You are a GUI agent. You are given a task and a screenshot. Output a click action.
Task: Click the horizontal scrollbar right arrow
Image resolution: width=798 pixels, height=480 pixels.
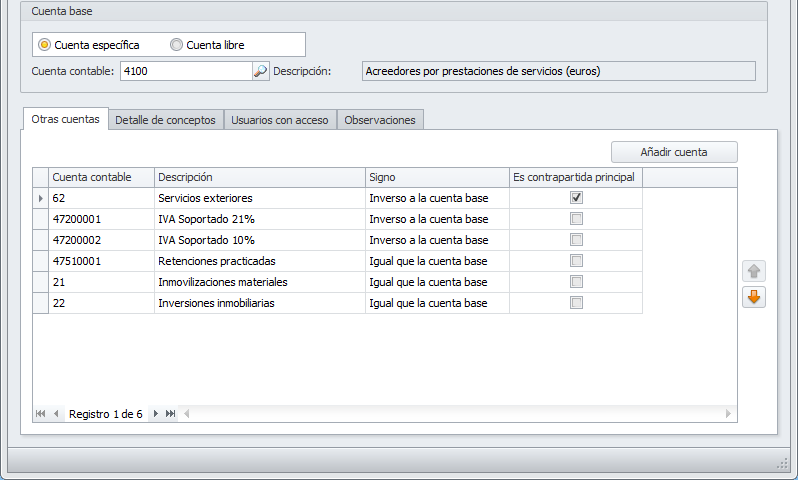click(x=729, y=413)
